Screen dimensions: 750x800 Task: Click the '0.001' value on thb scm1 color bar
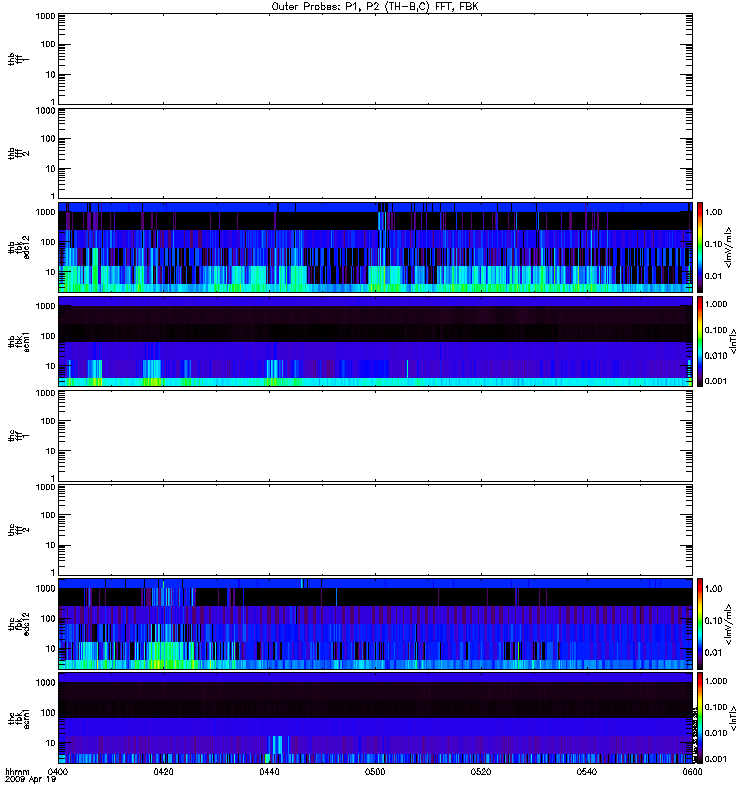(x=716, y=381)
